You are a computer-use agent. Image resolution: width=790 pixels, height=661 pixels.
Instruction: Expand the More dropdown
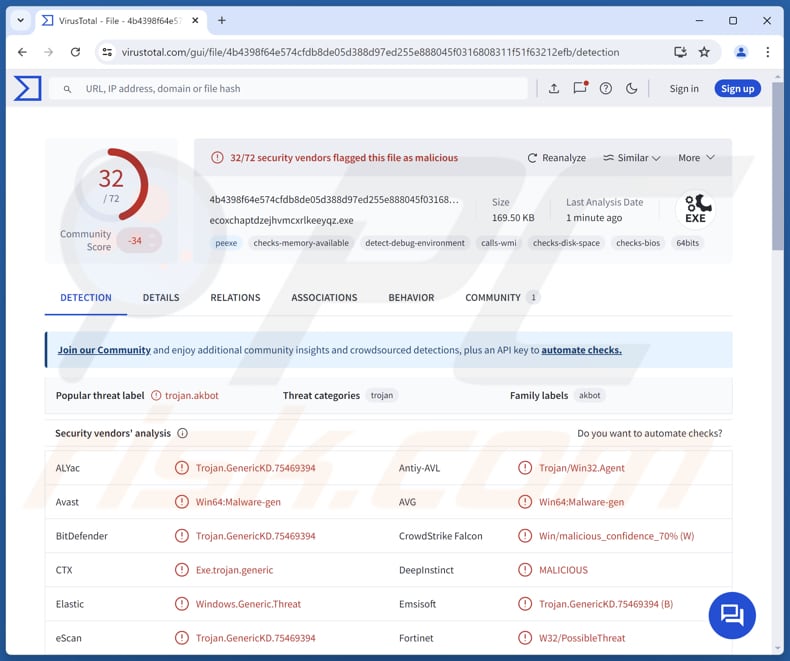point(696,158)
